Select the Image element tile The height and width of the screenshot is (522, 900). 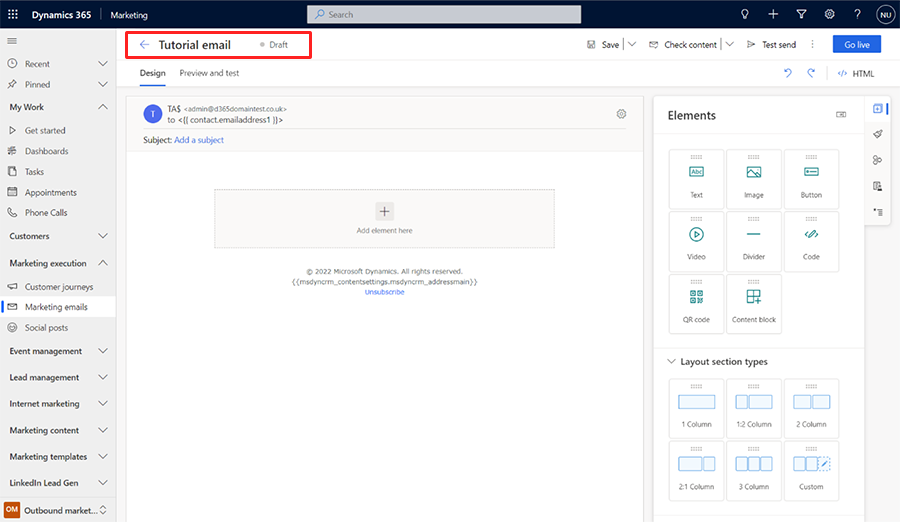(754, 179)
